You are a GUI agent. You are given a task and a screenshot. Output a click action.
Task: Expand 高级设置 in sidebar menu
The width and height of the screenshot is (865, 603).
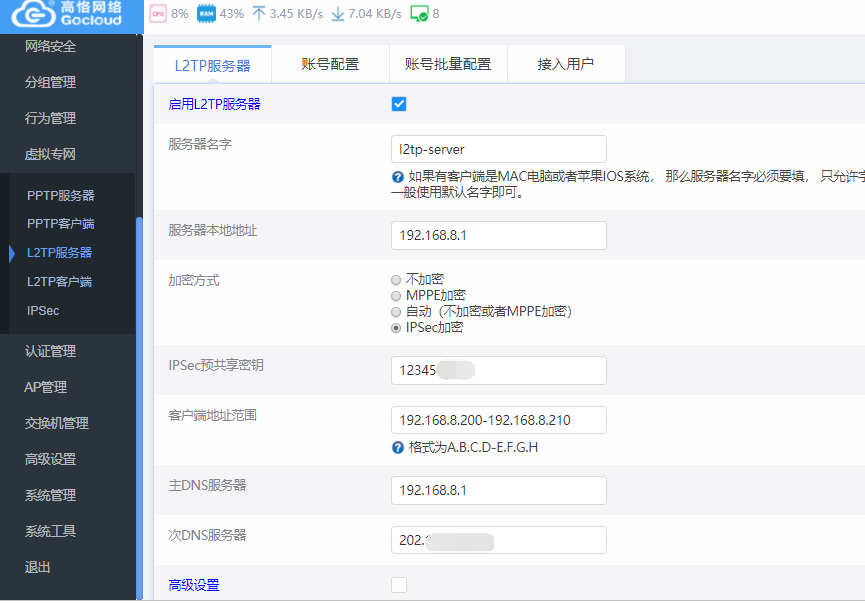[x=50, y=459]
